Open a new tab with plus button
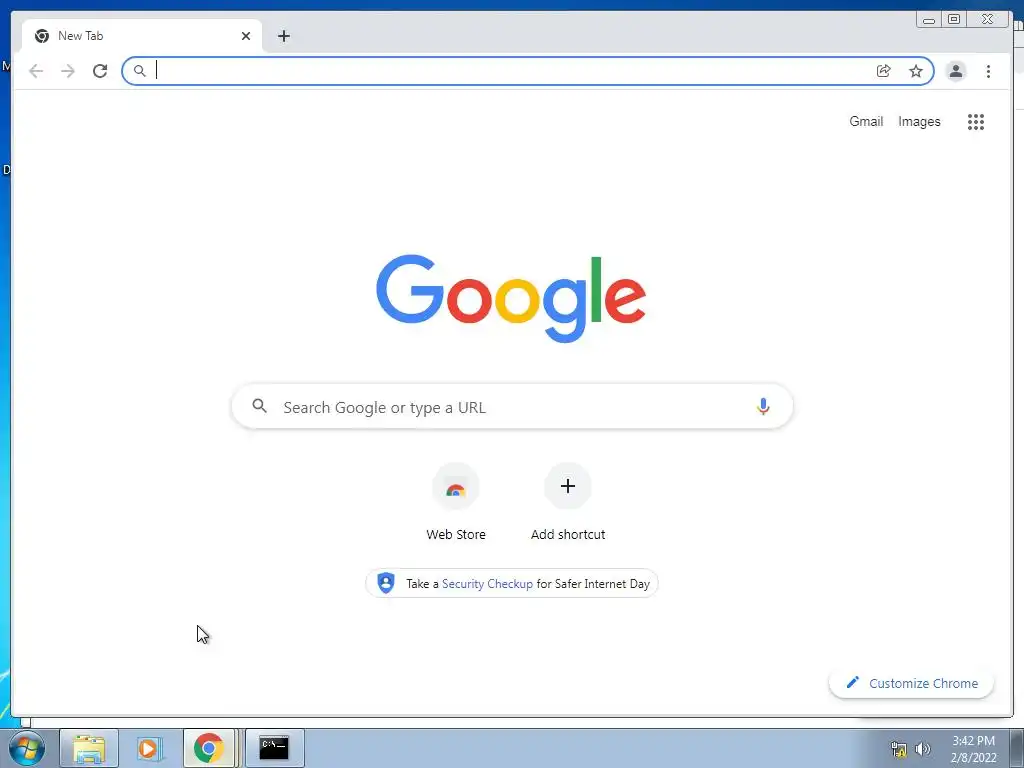Viewport: 1024px width, 768px height. click(x=283, y=36)
